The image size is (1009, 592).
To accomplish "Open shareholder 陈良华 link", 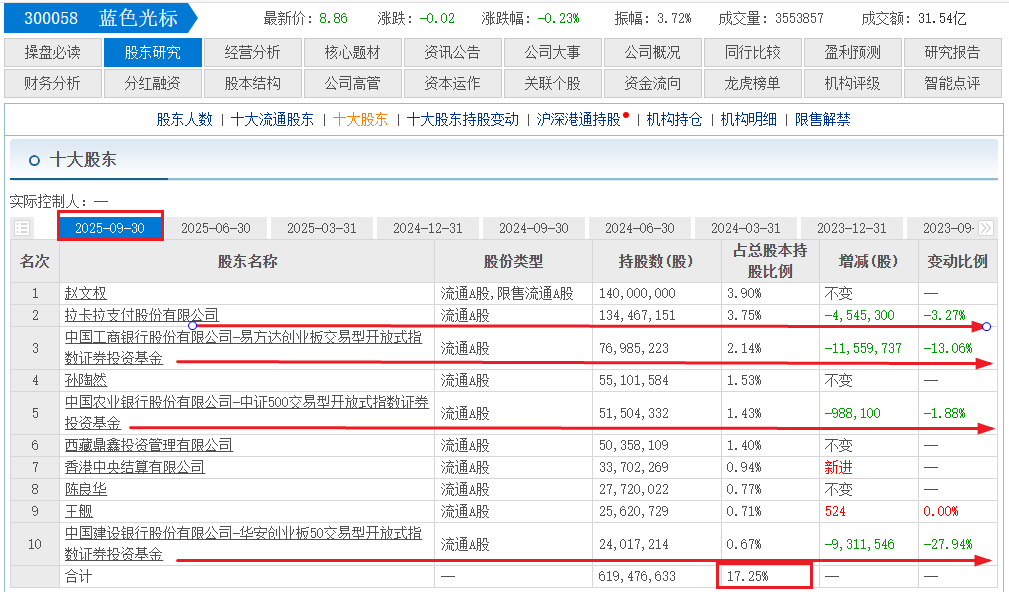I will click(x=86, y=489).
